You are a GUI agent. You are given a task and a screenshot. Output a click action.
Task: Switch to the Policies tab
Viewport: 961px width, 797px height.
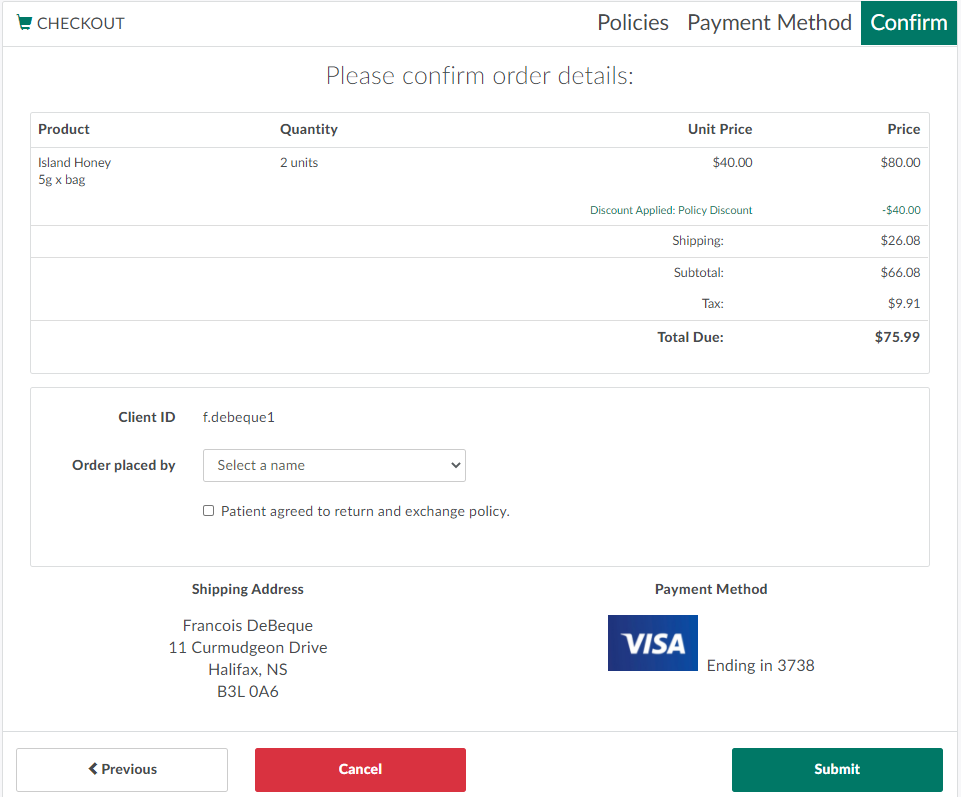[632, 23]
